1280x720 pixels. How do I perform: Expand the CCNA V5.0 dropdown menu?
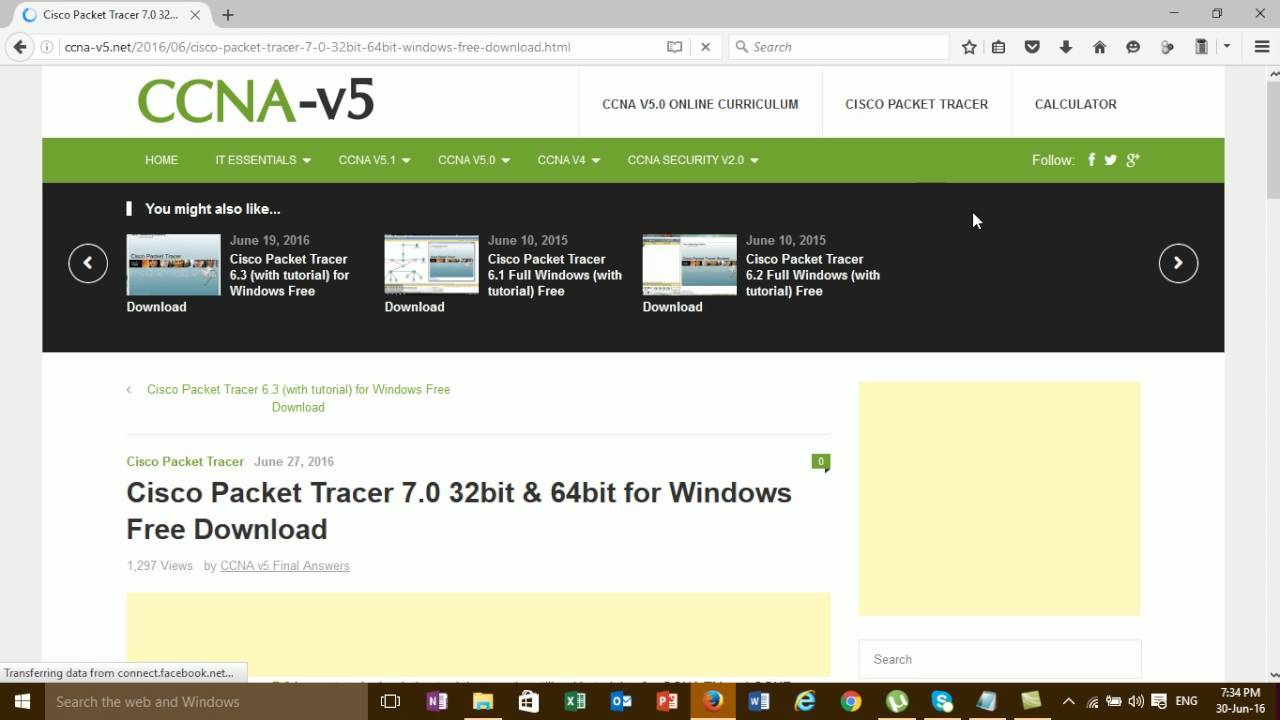[x=474, y=160]
